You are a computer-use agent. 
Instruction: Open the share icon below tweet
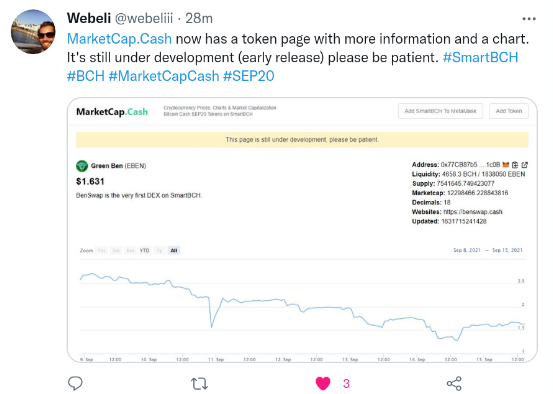point(454,383)
